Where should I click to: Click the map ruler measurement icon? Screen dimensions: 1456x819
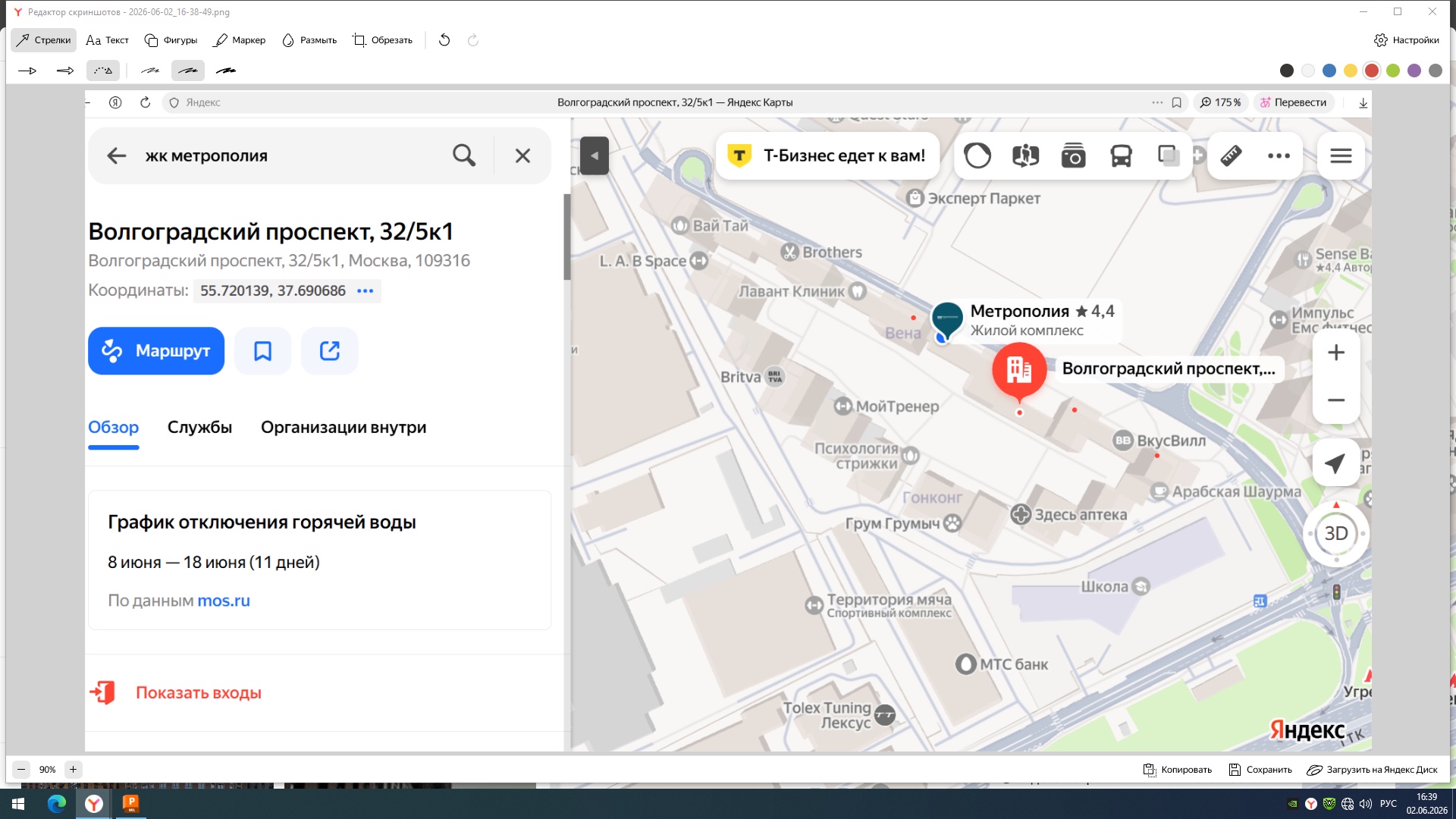tap(1231, 155)
